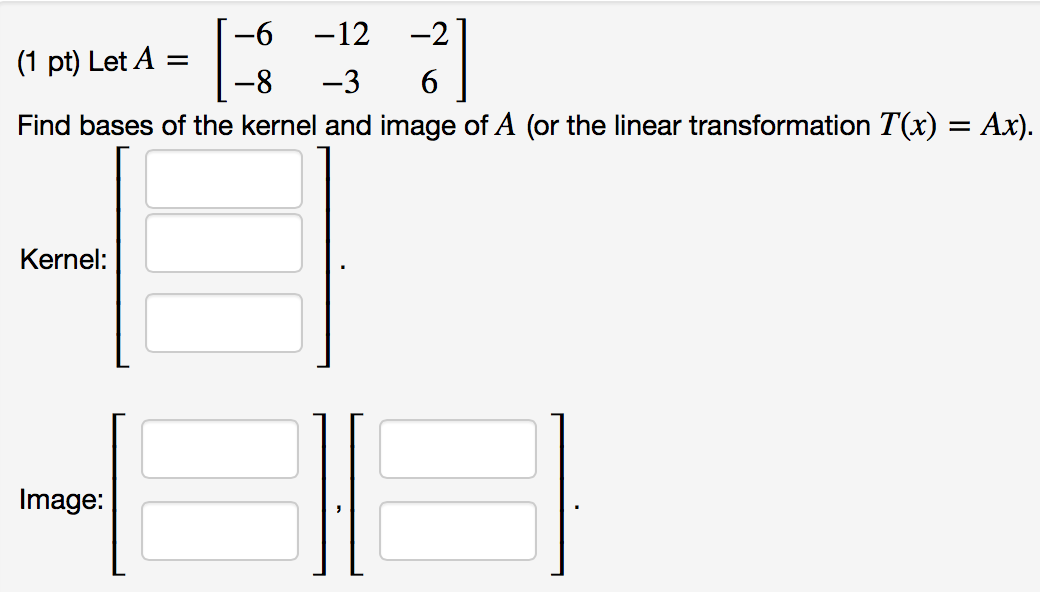Click the bottom box of second image vector
Image resolution: width=1040 pixels, height=592 pixels.
click(x=458, y=530)
